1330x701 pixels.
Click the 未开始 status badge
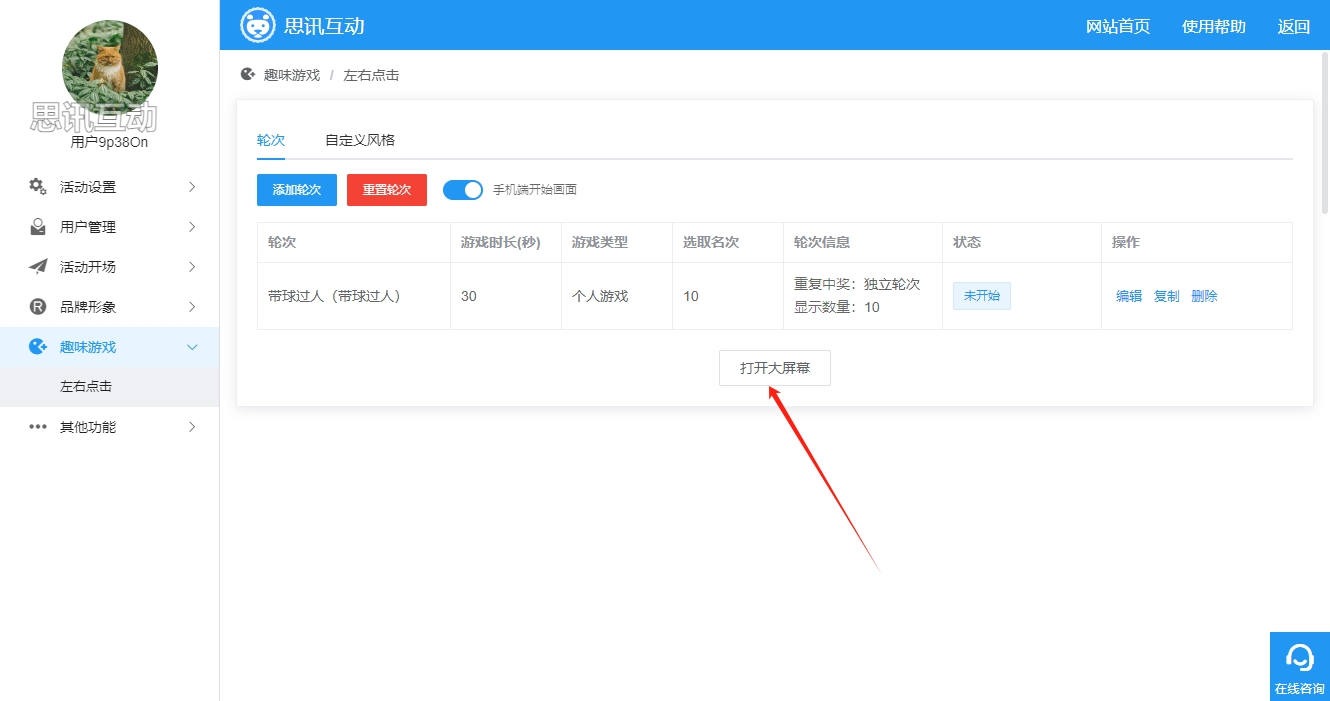pyautogui.click(x=982, y=296)
